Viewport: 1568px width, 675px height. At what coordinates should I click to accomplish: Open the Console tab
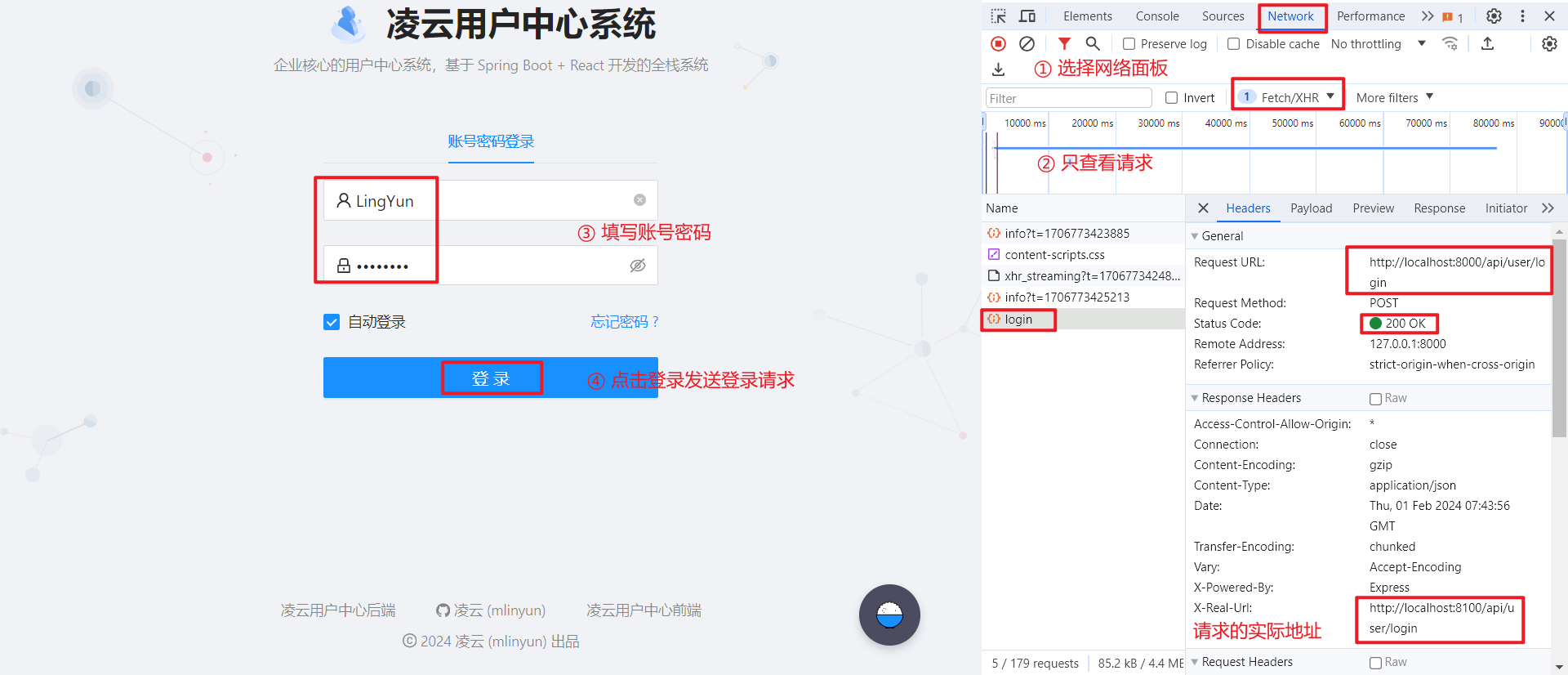coord(1157,16)
